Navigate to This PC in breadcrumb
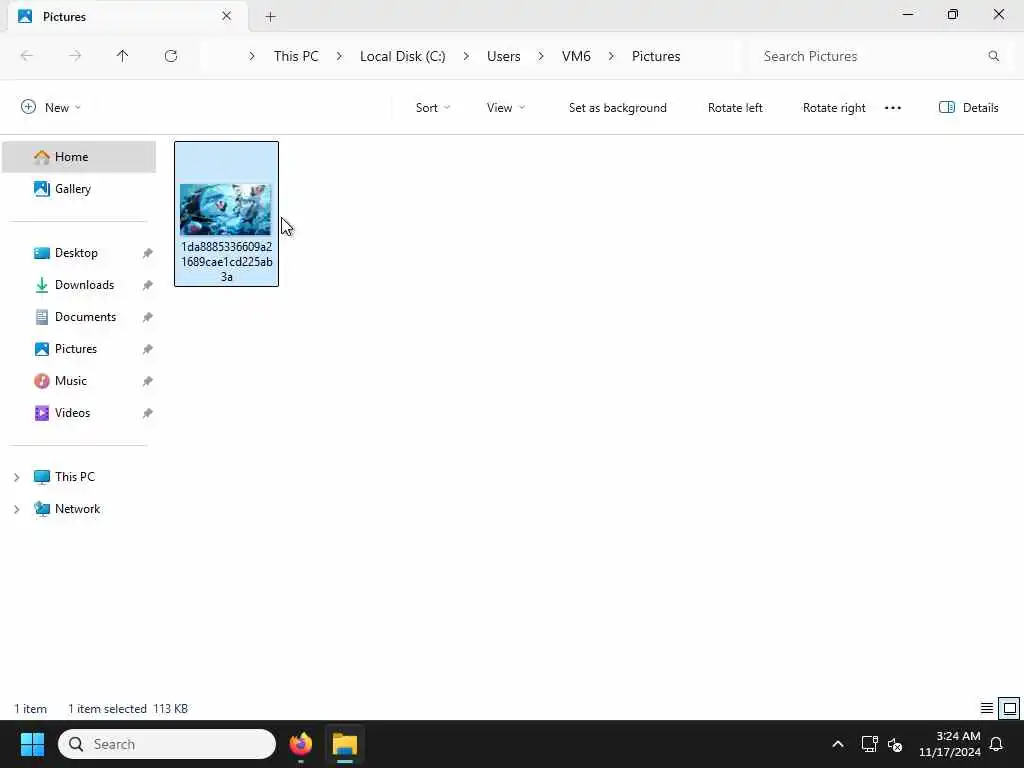This screenshot has height=768, width=1024. (x=296, y=56)
